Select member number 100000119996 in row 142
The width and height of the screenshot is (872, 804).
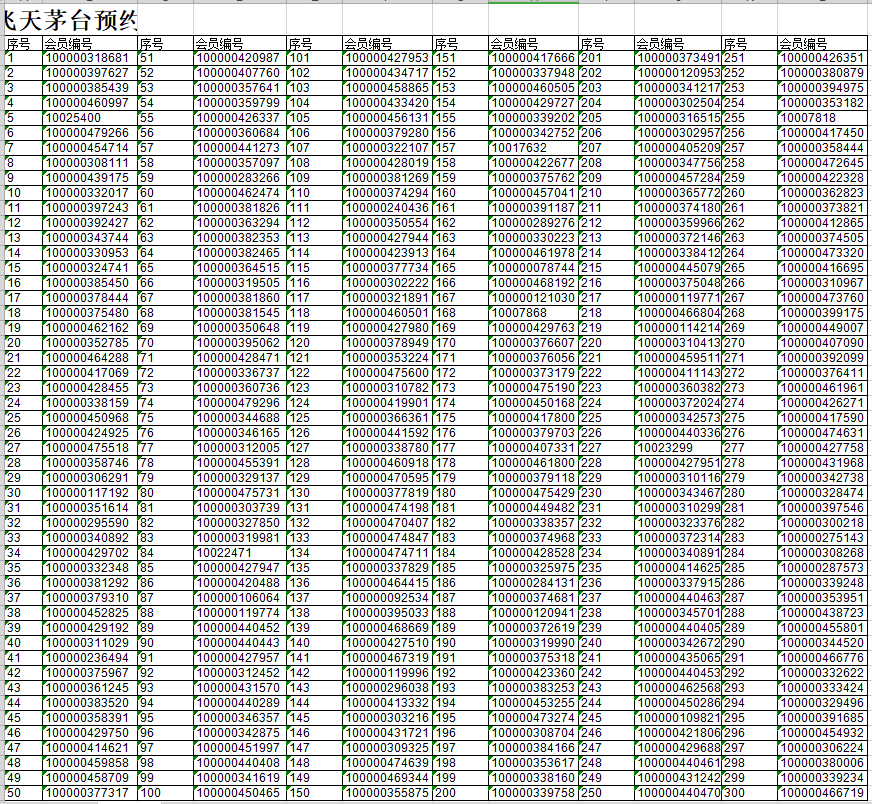coord(388,674)
